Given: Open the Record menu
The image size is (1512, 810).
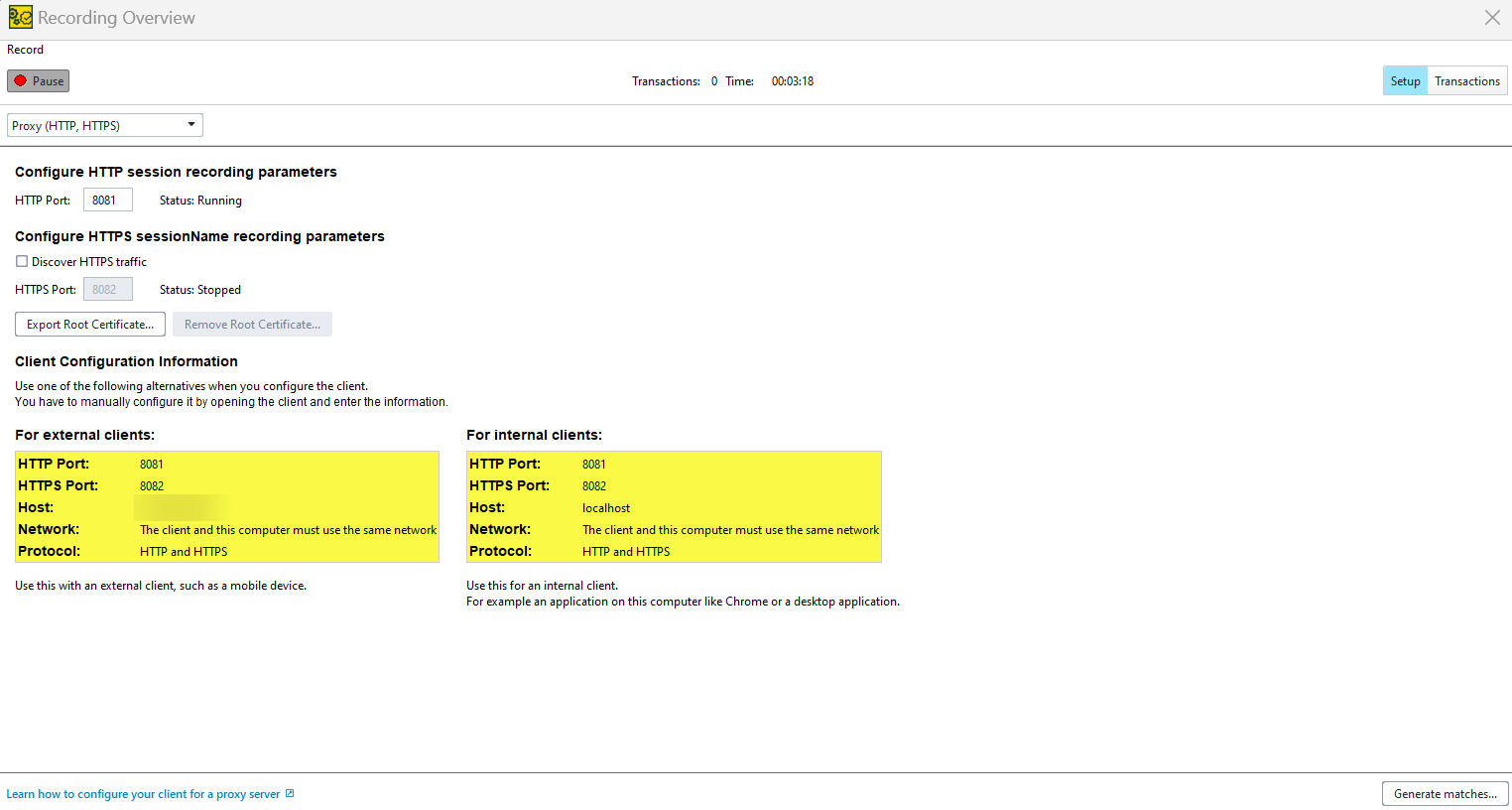Looking at the screenshot, I should click(25, 49).
